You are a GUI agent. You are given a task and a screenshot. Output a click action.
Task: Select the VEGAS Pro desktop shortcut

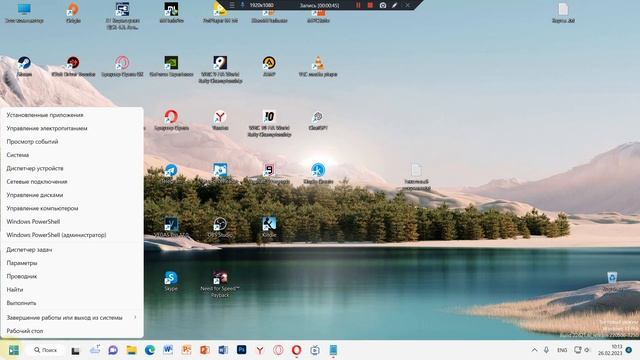pos(171,227)
